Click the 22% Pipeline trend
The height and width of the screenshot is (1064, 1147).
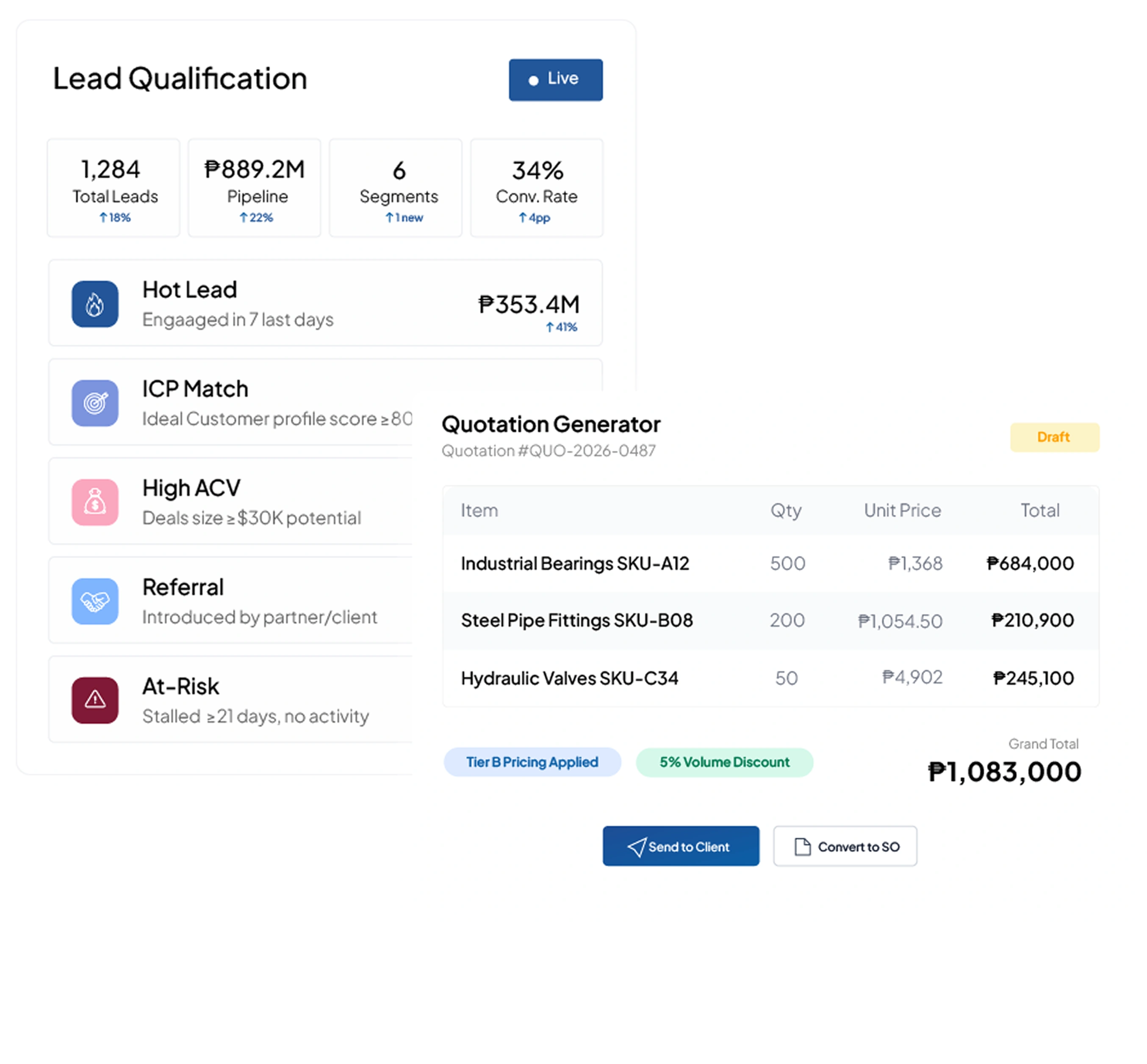[256, 217]
